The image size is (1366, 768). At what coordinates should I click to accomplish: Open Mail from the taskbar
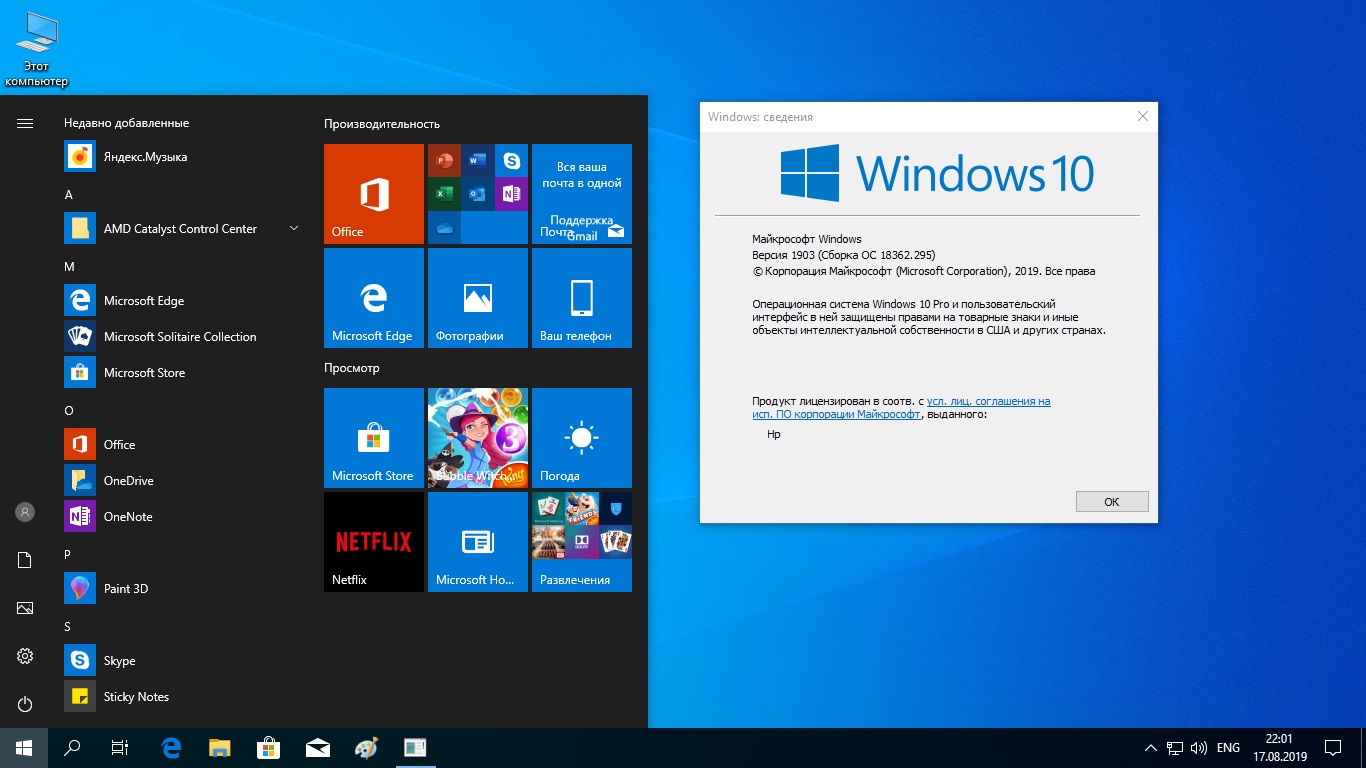click(318, 748)
